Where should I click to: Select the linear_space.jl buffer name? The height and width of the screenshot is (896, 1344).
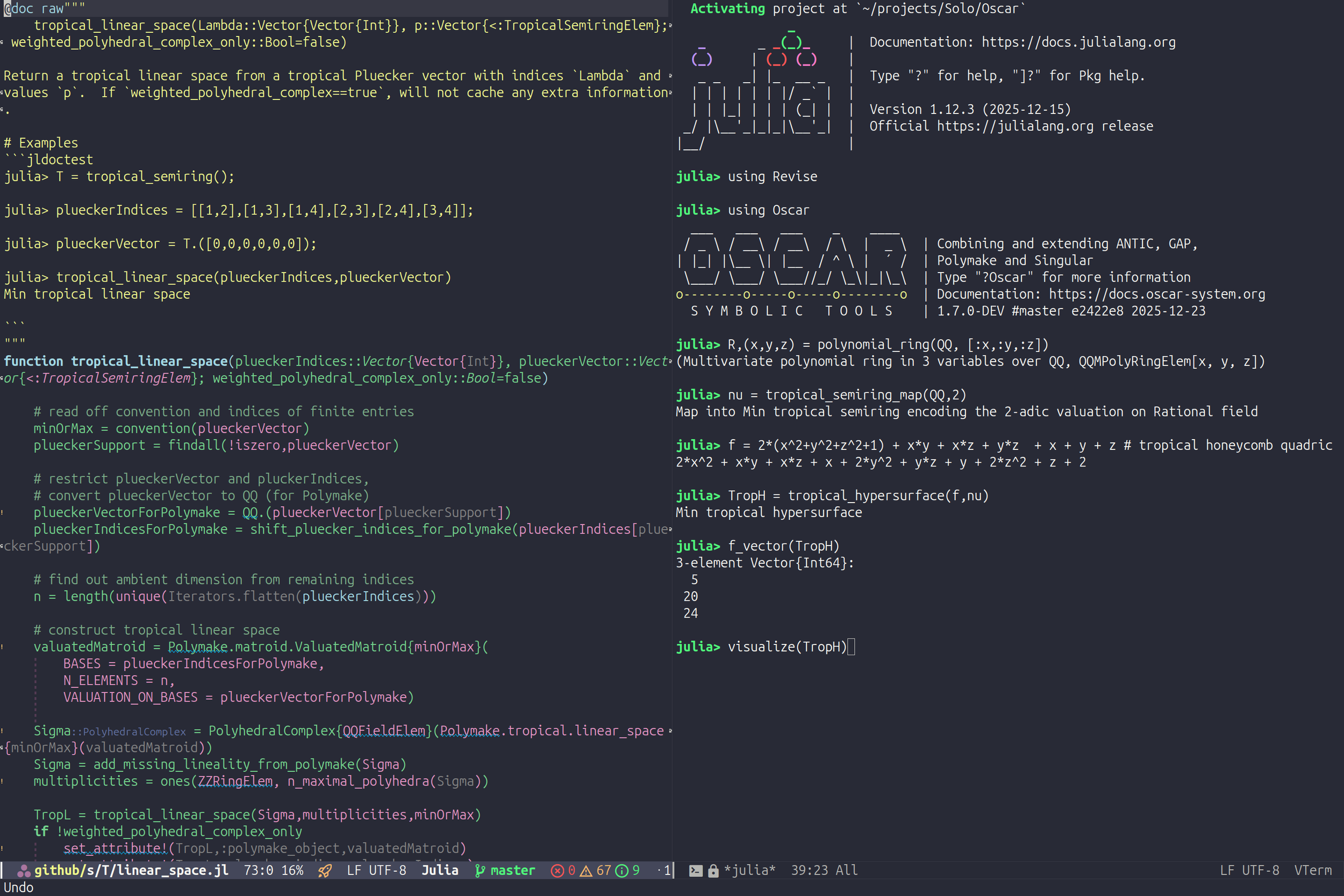131,870
